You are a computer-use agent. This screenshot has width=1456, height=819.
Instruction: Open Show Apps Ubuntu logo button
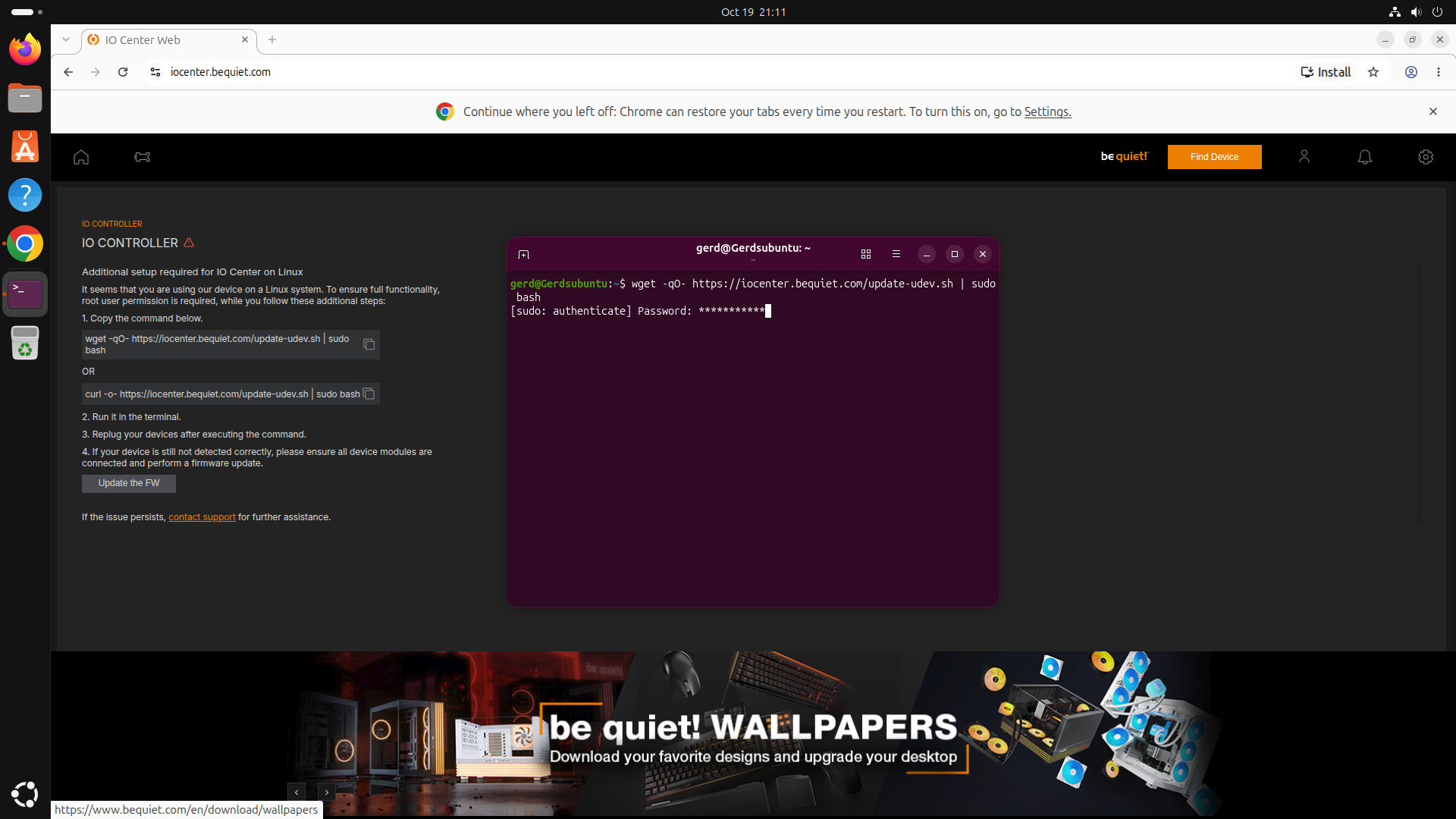[x=25, y=794]
